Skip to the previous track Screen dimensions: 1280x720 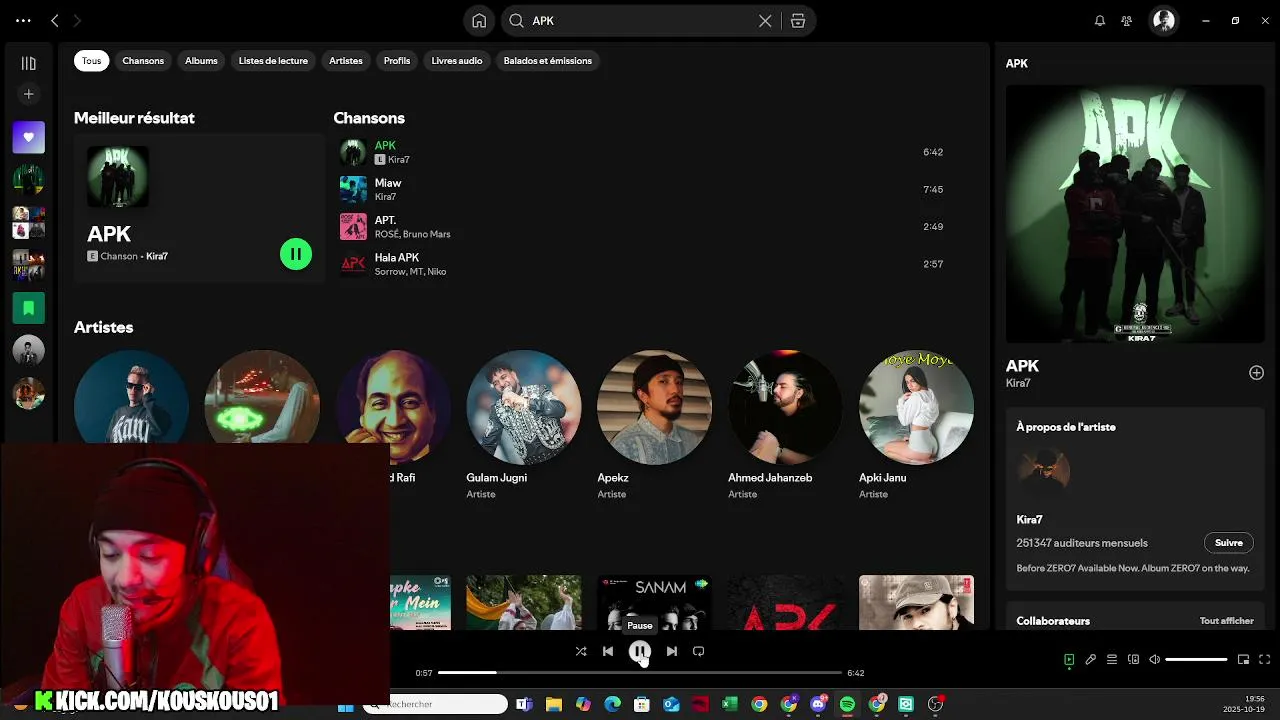(608, 651)
